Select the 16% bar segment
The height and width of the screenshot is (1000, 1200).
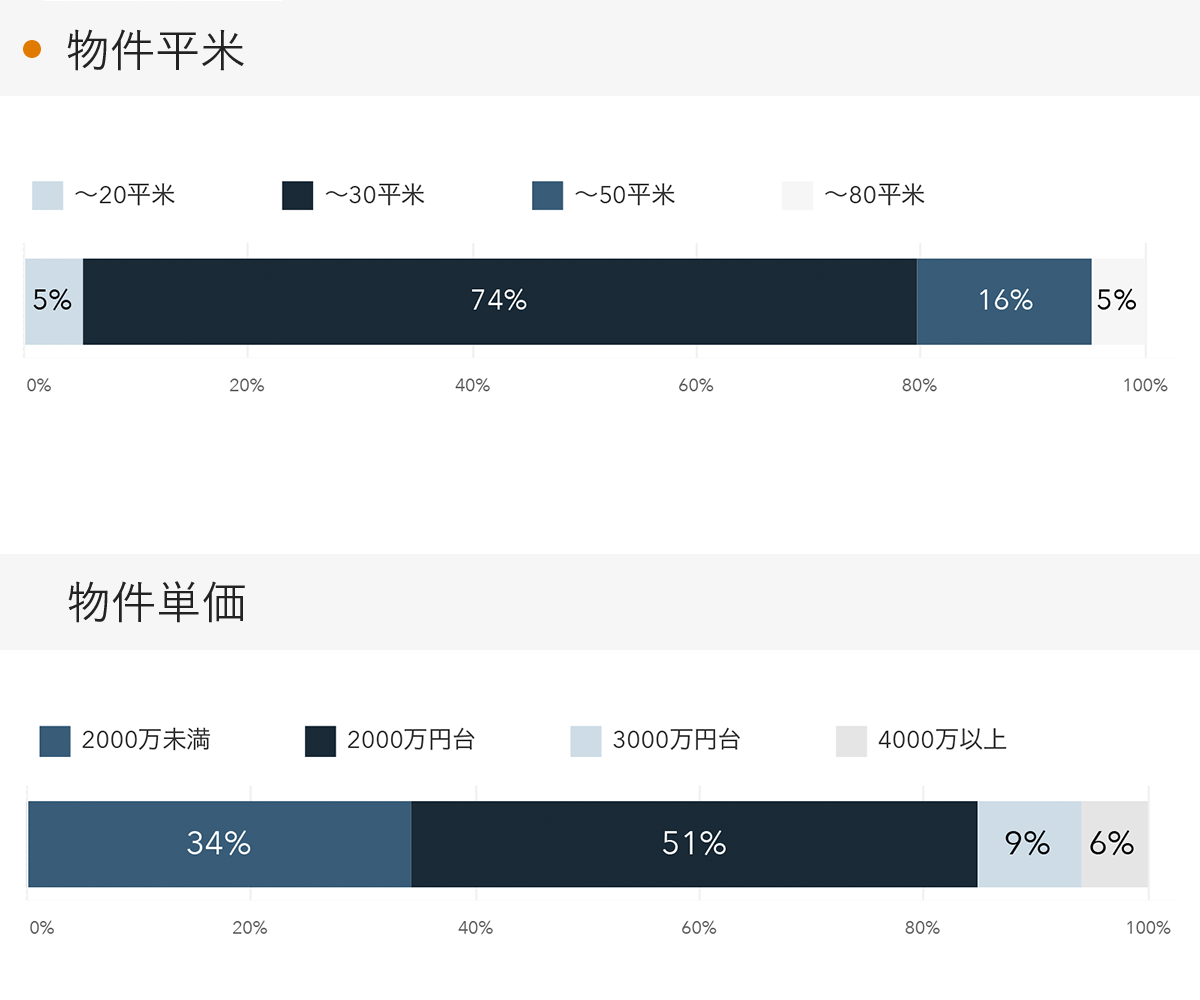[1004, 301]
